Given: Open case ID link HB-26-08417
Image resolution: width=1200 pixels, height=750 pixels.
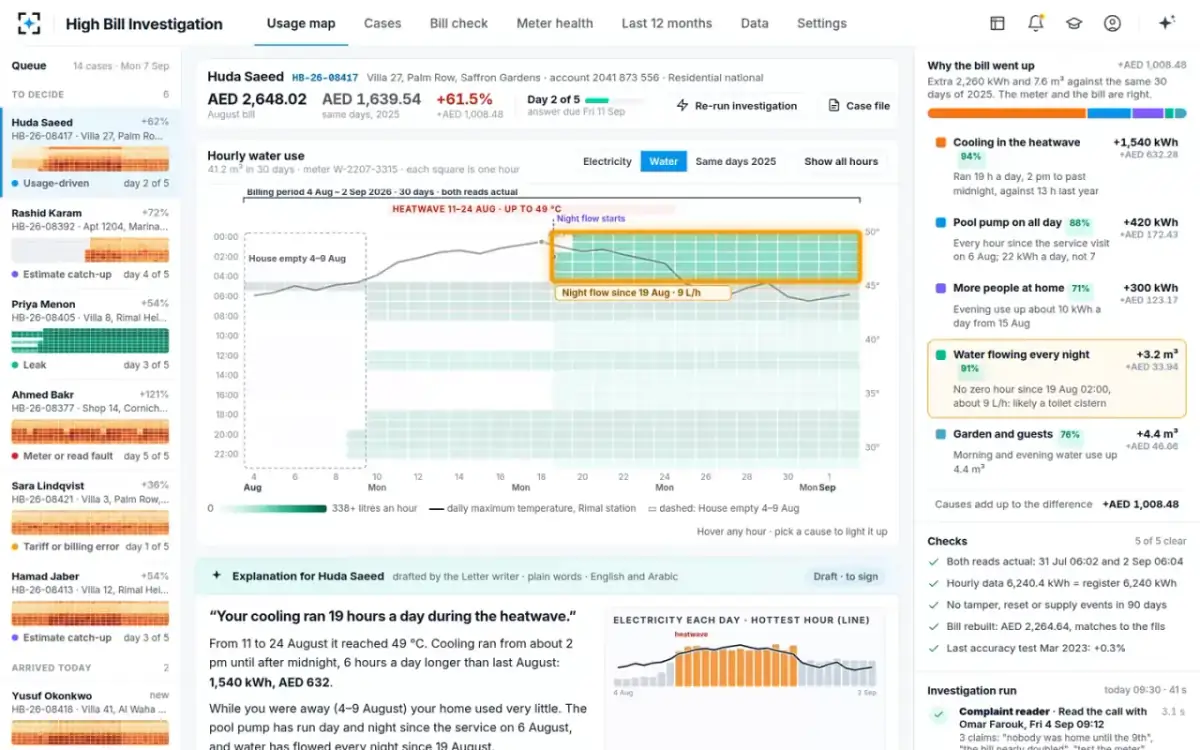Looking at the screenshot, I should click(x=324, y=78).
